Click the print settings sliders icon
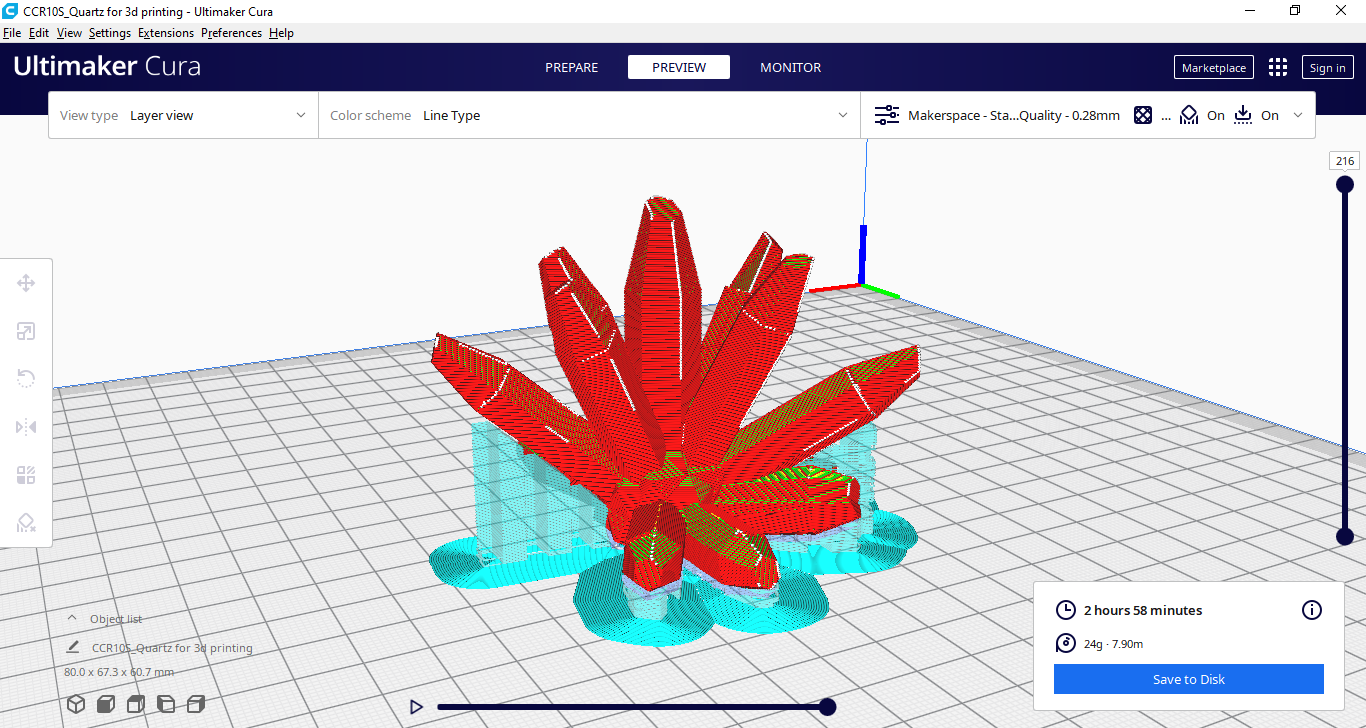Viewport: 1366px width, 728px height. [887, 115]
